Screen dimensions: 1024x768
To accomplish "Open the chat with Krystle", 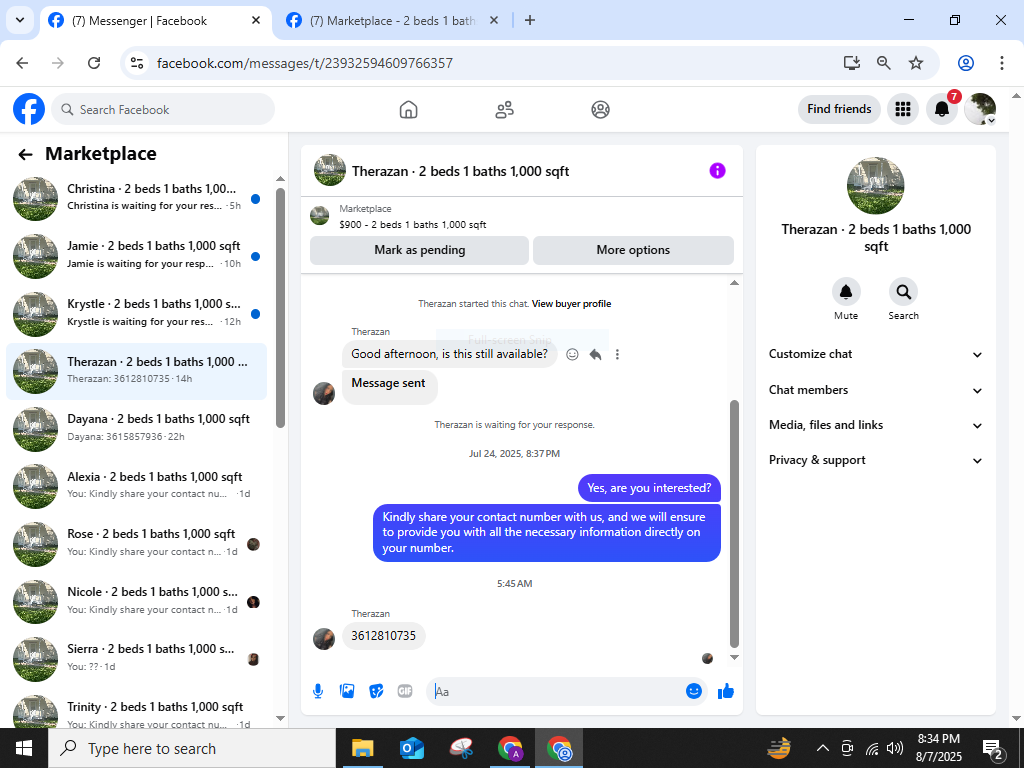I will (136, 313).
